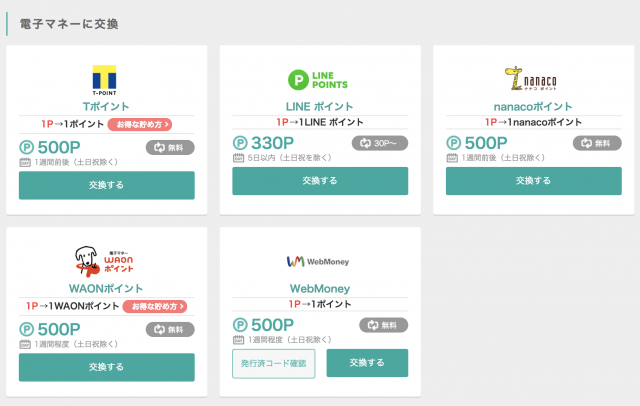Click 交換する button for WAONポイント
640x406 pixels.
[107, 367]
